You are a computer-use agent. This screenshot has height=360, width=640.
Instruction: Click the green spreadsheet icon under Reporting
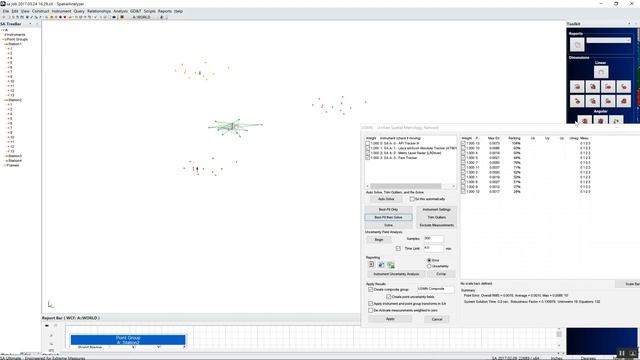[x=391, y=265]
